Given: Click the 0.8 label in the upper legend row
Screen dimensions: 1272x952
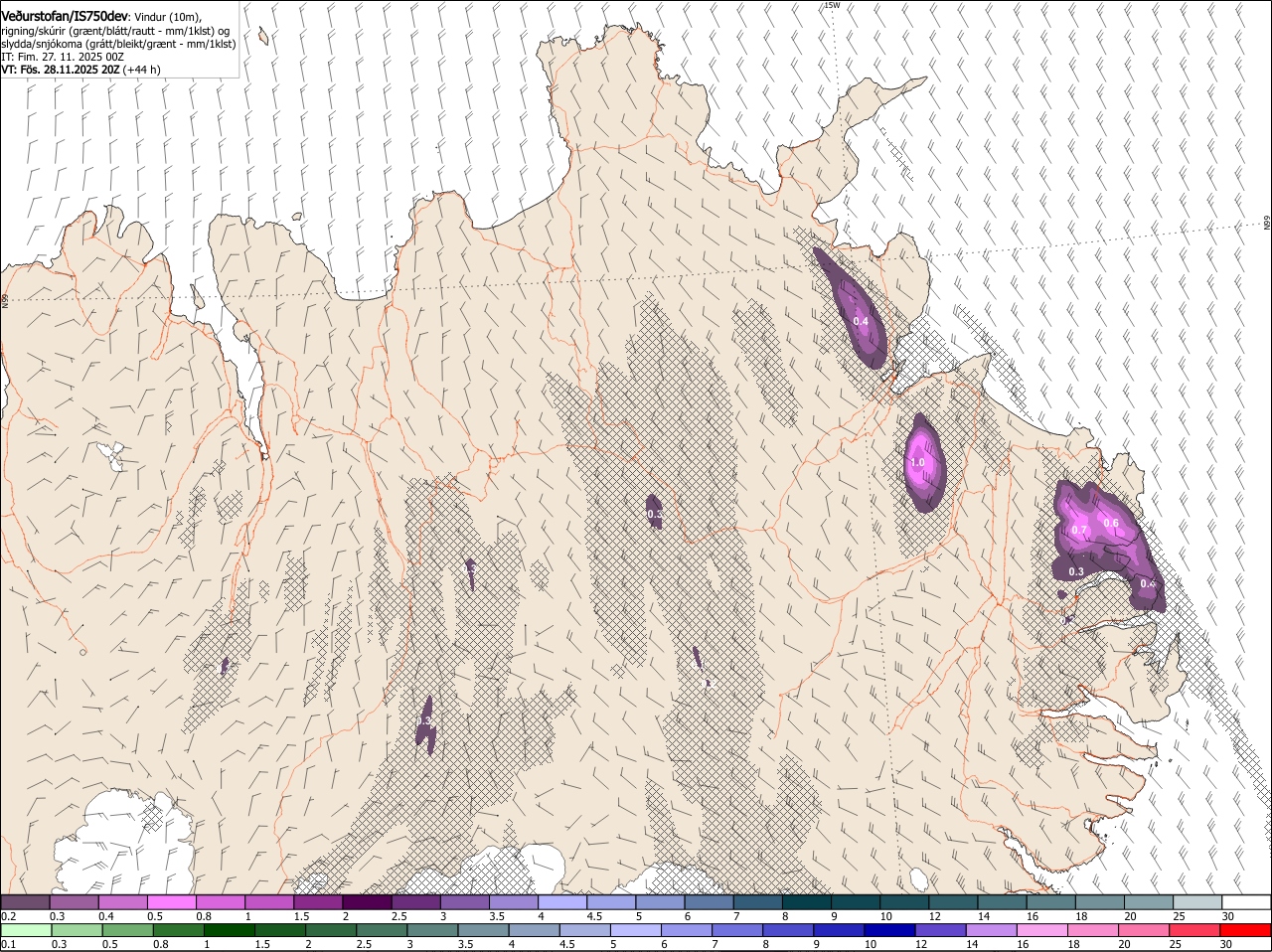Looking at the screenshot, I should click(204, 916).
